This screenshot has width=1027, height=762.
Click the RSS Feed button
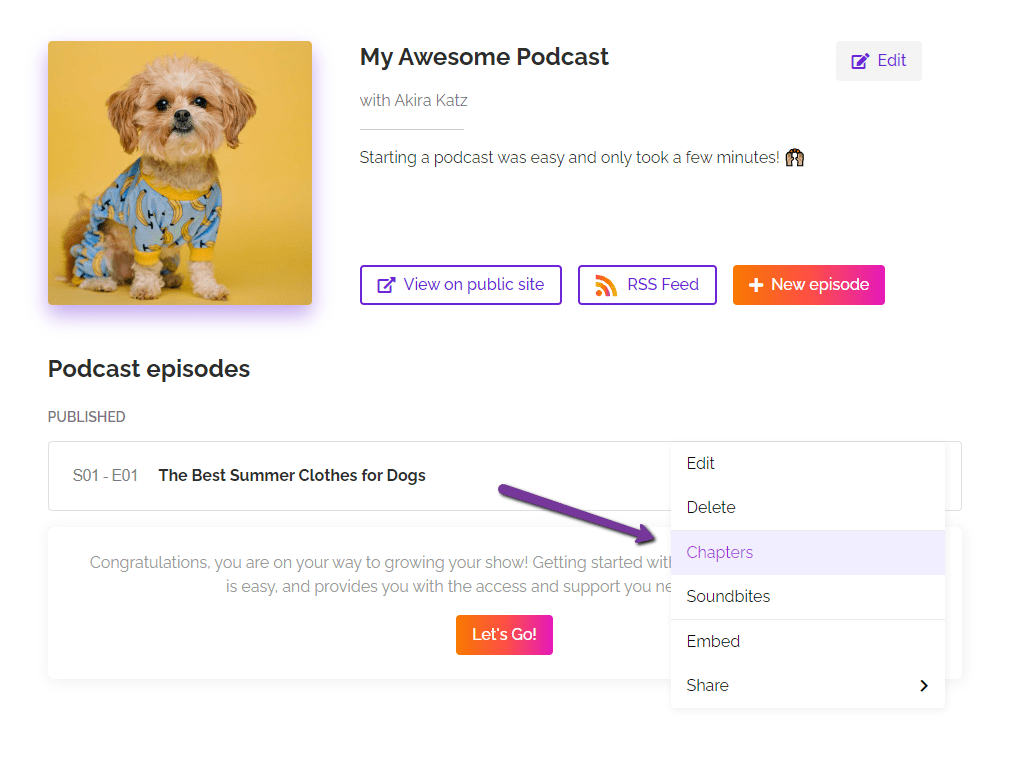pos(646,284)
